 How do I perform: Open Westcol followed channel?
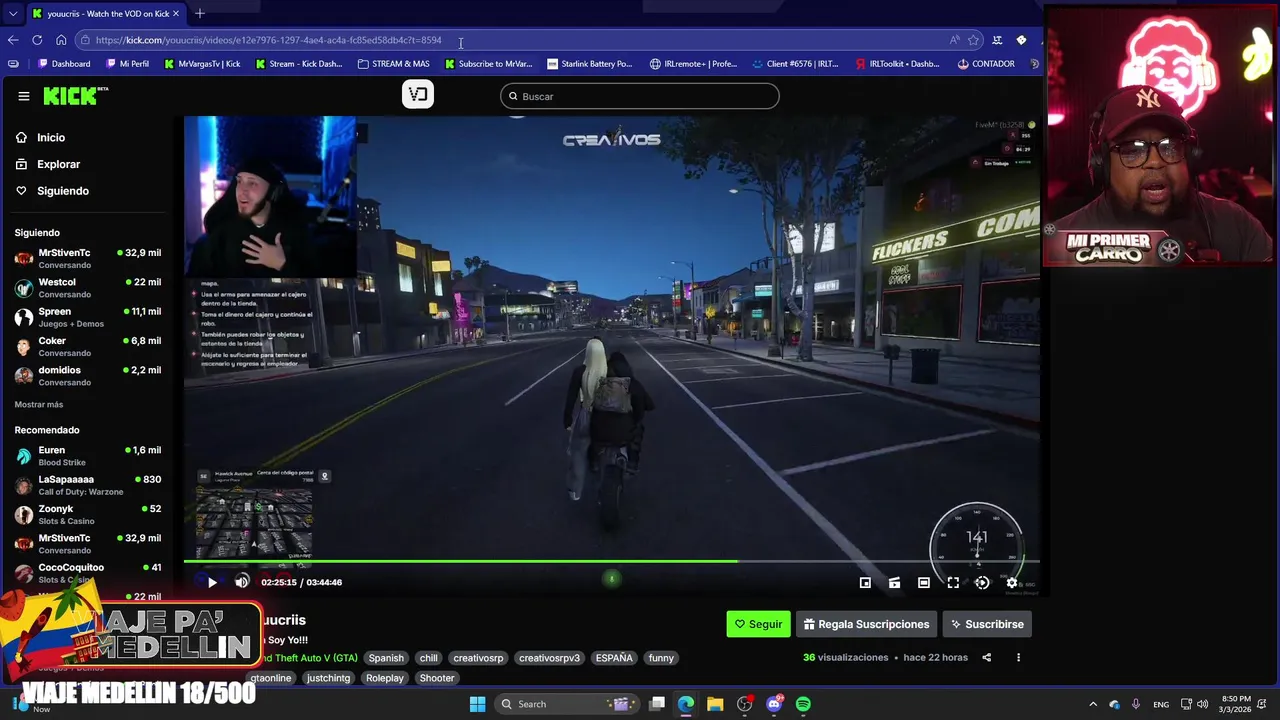click(x=88, y=288)
